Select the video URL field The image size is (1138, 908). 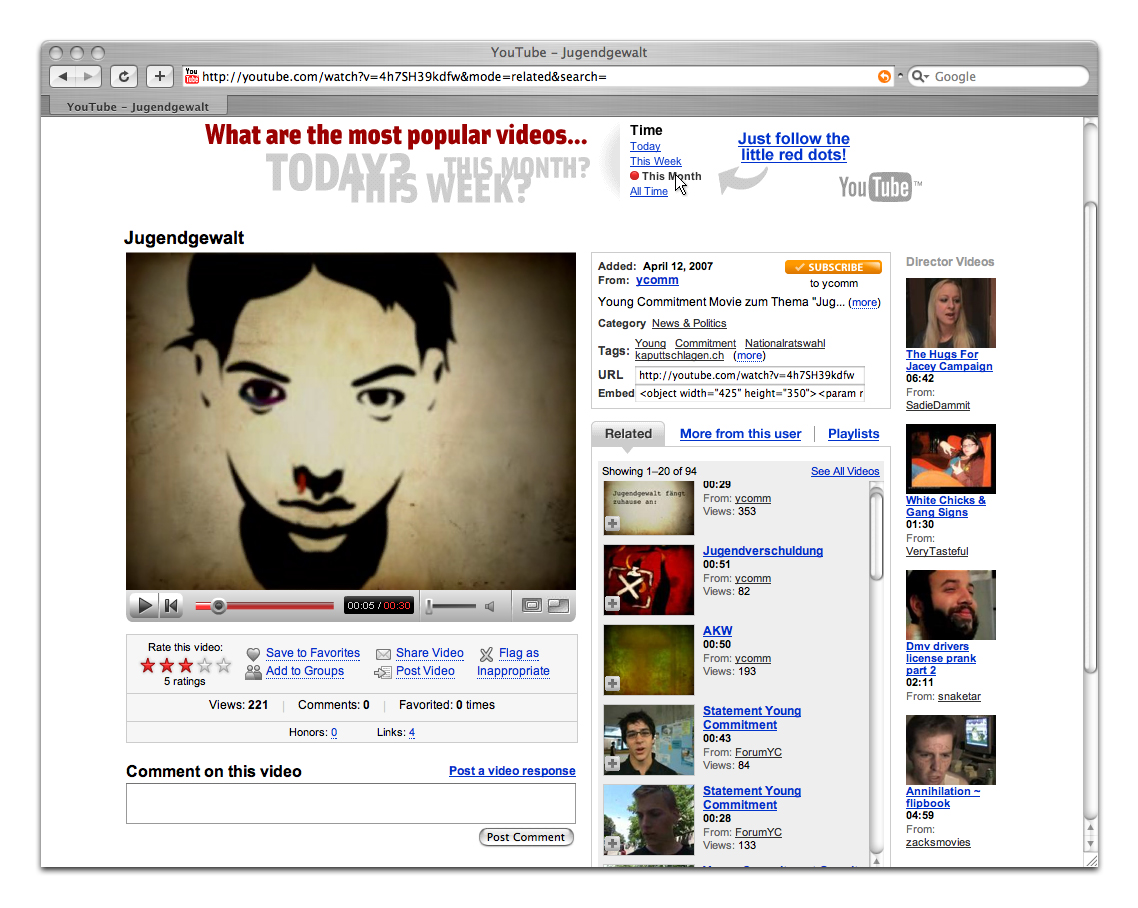(750, 375)
